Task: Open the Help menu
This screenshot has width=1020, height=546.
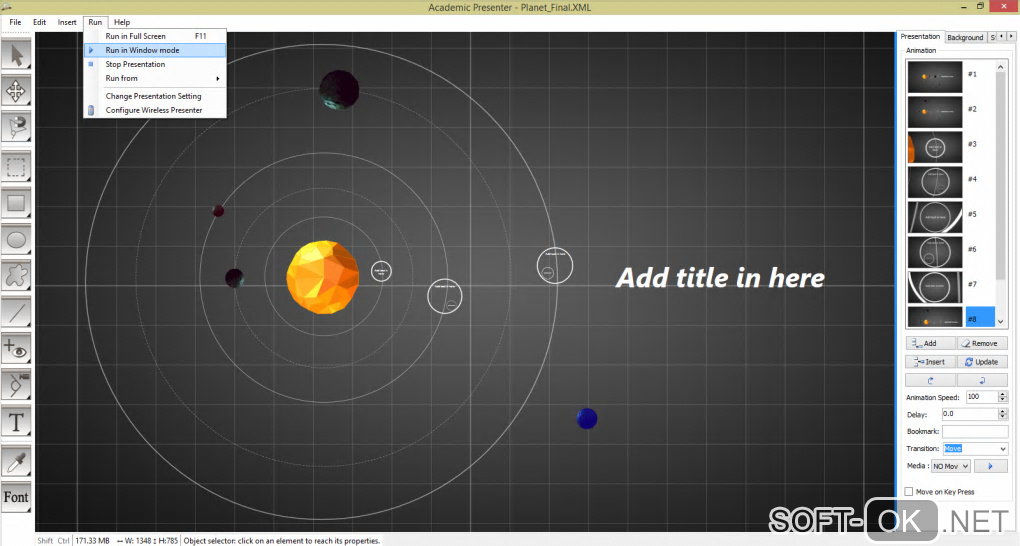Action: pyautogui.click(x=122, y=22)
